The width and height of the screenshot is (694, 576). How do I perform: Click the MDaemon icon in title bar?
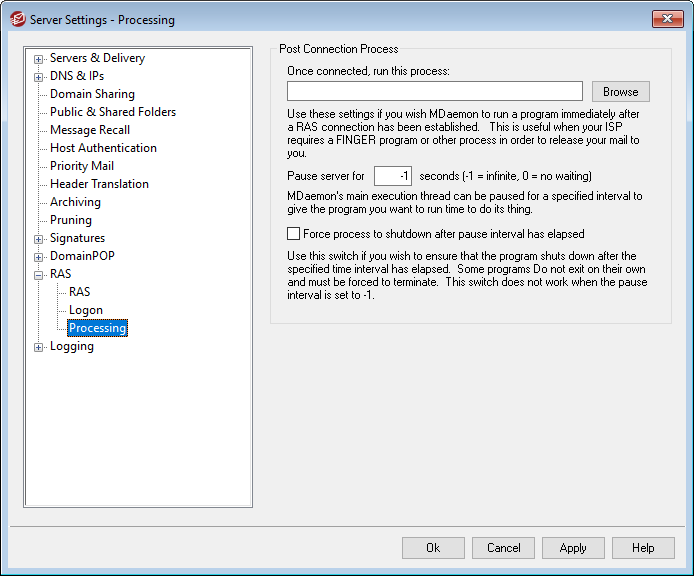point(17,19)
